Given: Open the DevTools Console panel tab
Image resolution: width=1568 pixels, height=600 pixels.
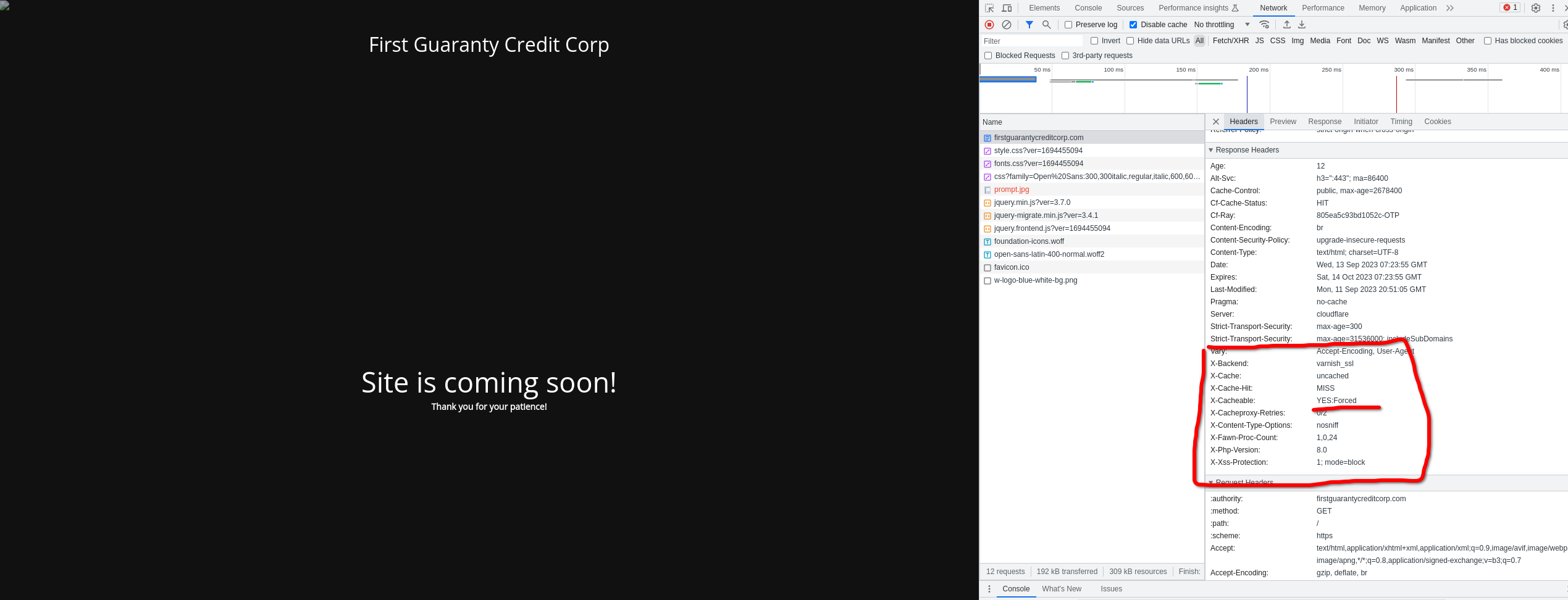Looking at the screenshot, I should (1088, 8).
